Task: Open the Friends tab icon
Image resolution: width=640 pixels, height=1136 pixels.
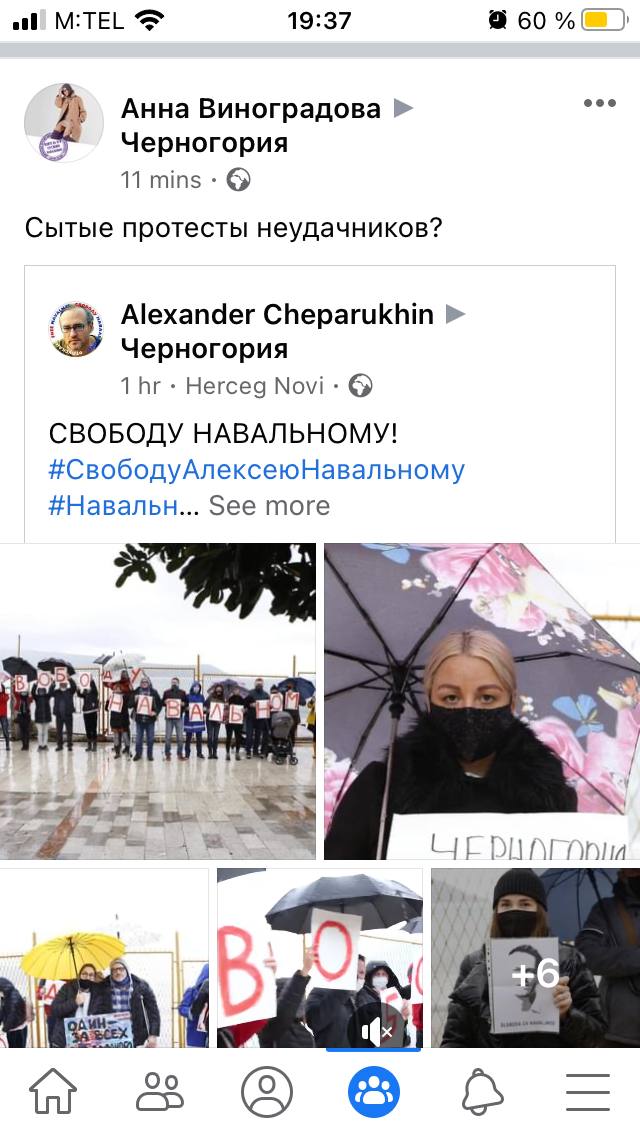Action: [160, 1091]
